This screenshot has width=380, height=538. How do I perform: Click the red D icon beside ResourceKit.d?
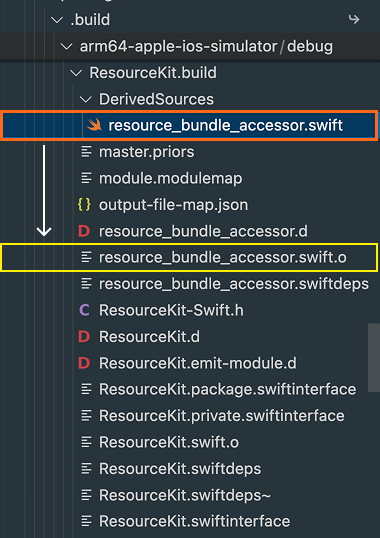84,337
